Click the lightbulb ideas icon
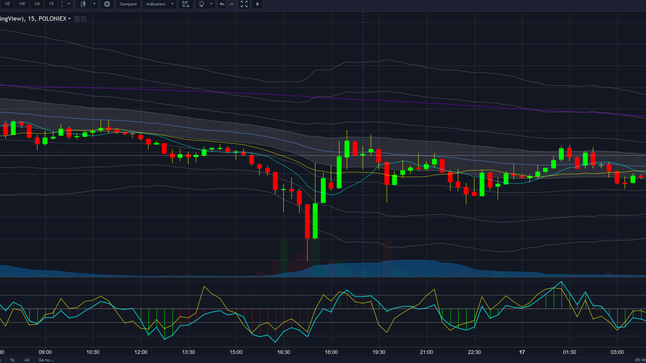This screenshot has height=363, width=646. [x=201, y=4]
